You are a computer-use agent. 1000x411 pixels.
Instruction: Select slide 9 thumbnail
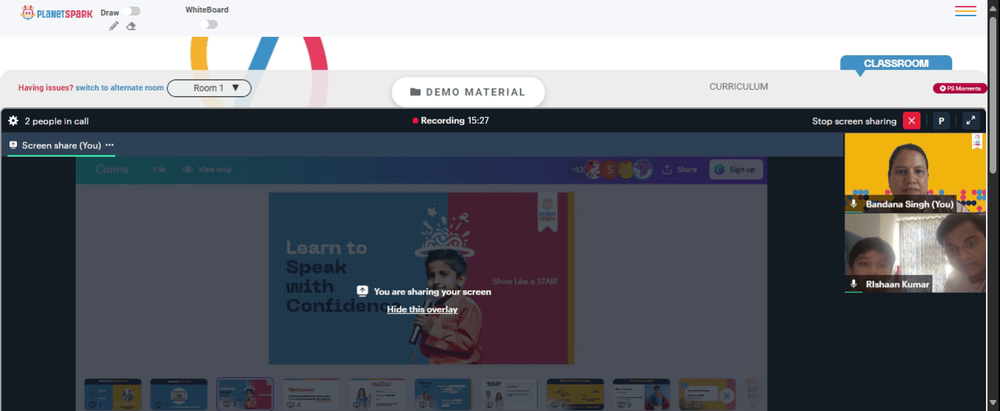tap(642, 394)
